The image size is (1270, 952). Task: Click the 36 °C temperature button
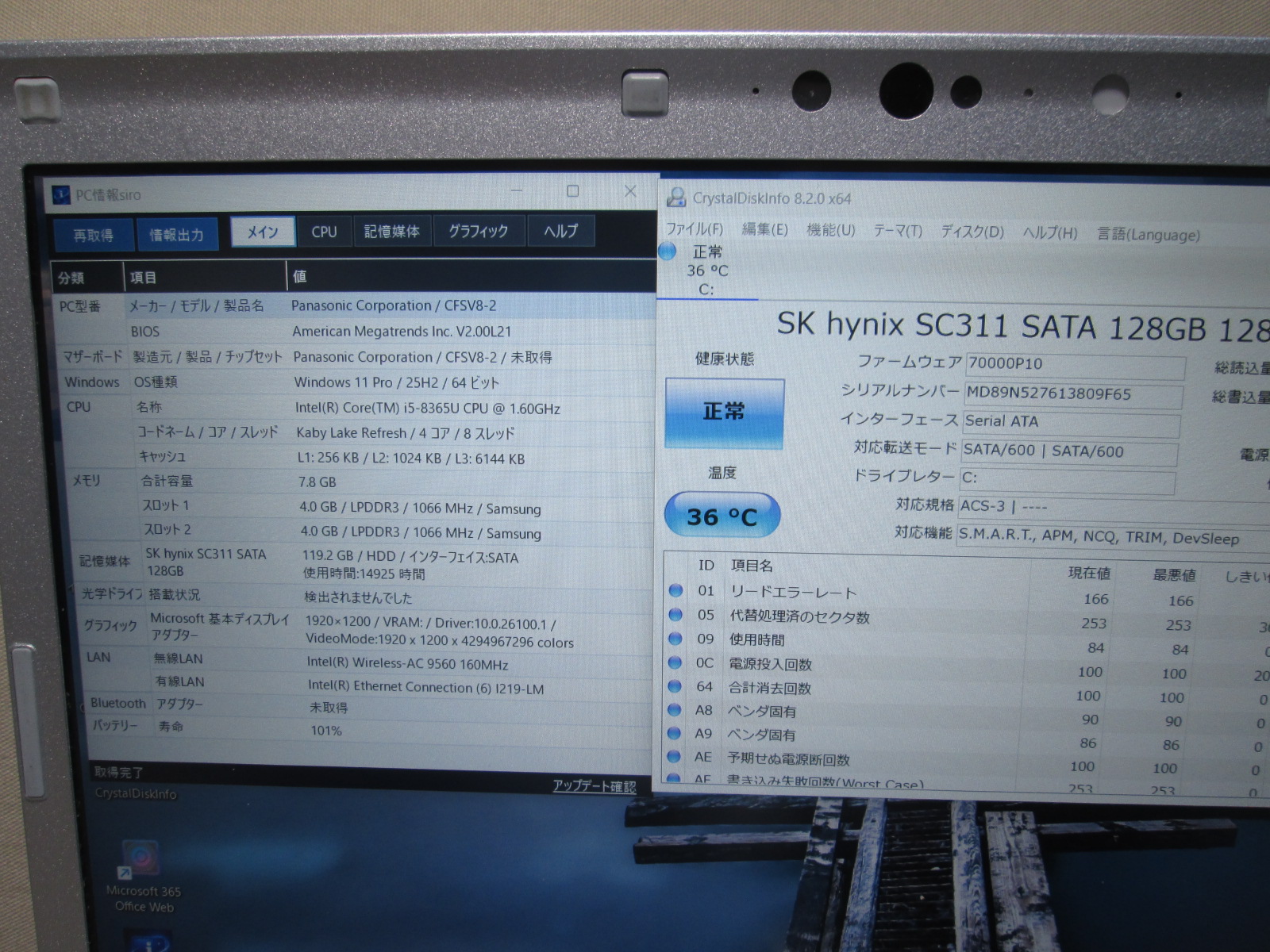tap(722, 516)
